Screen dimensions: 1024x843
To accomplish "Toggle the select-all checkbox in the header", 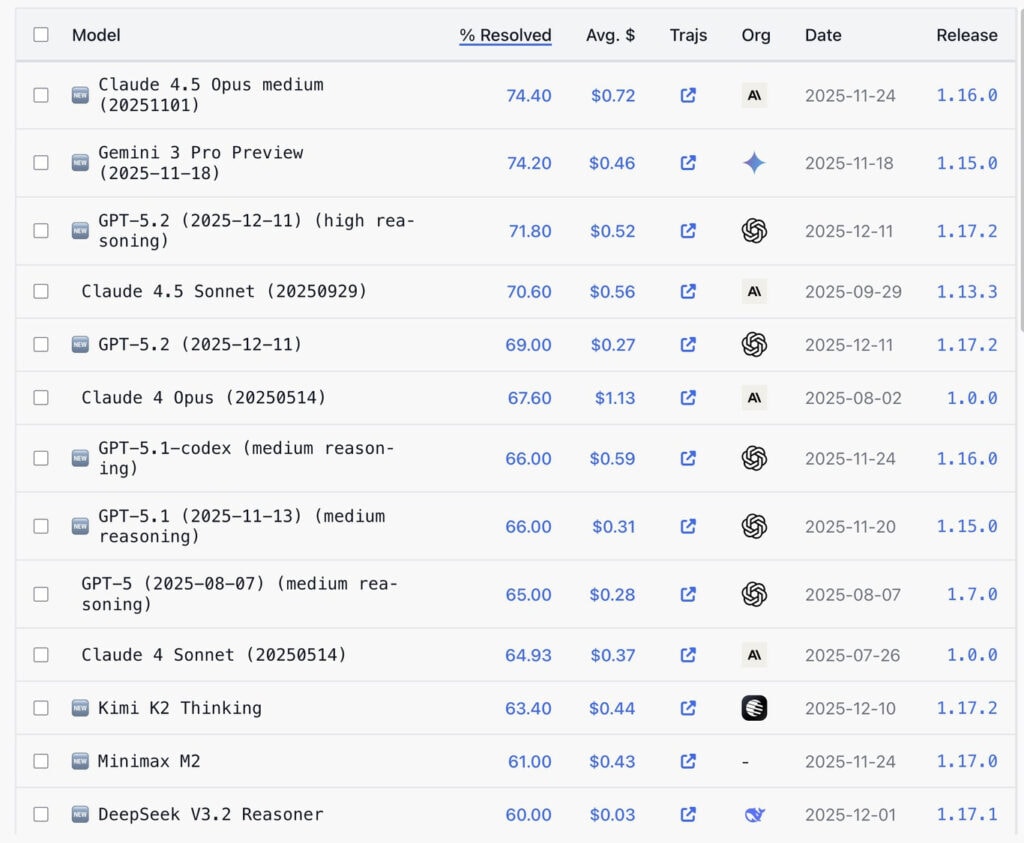I will 41,34.
